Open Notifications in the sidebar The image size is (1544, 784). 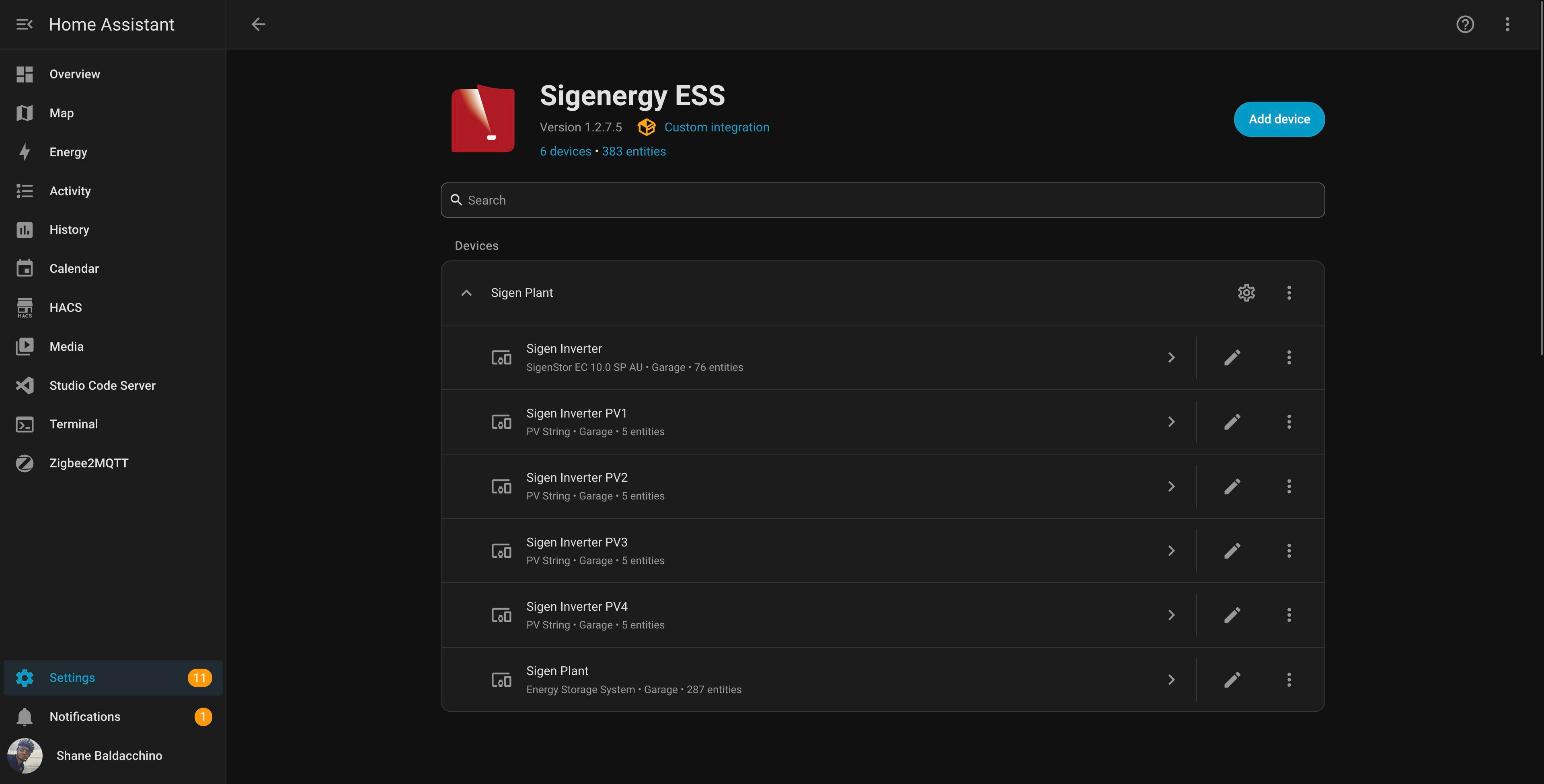[113, 717]
